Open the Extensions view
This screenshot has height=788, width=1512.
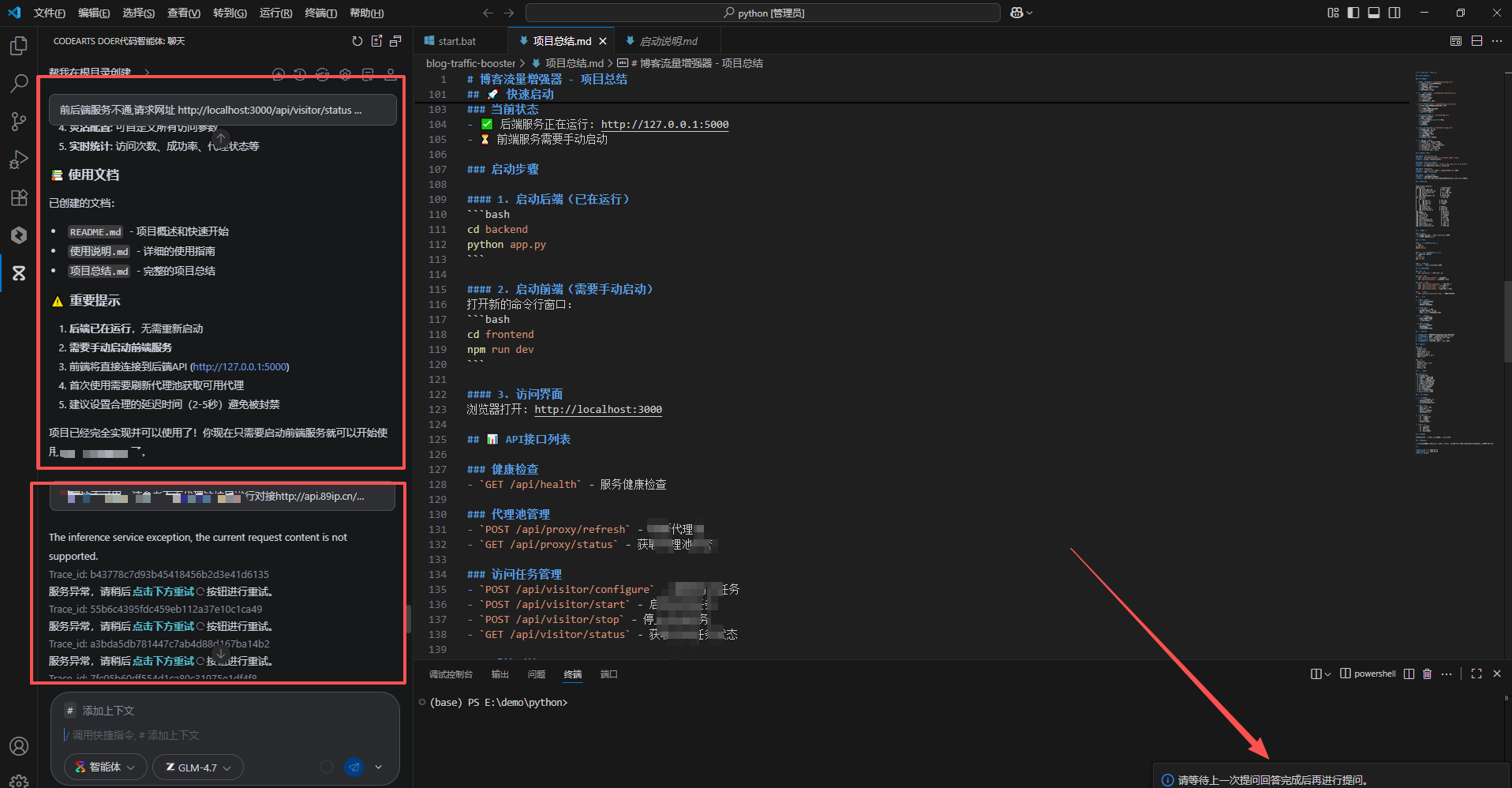(x=19, y=197)
